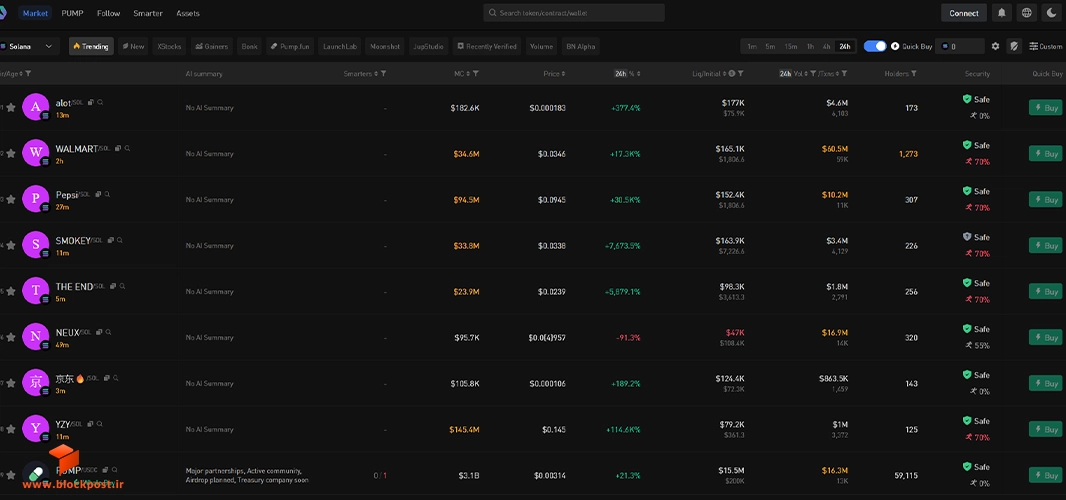Add NEUX token to favorites

[11, 337]
